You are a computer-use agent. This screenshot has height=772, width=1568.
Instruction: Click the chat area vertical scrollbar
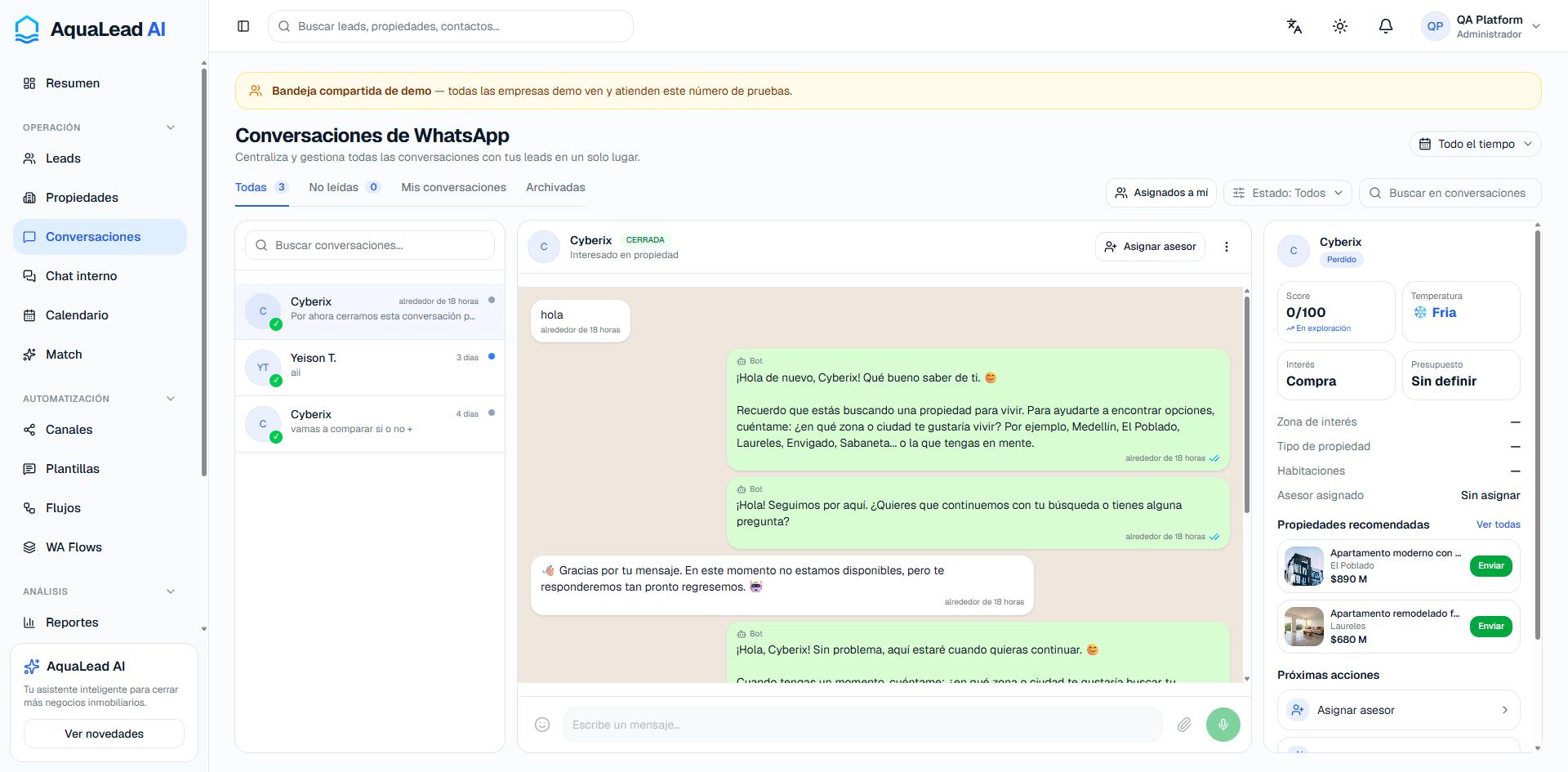tap(1247, 404)
